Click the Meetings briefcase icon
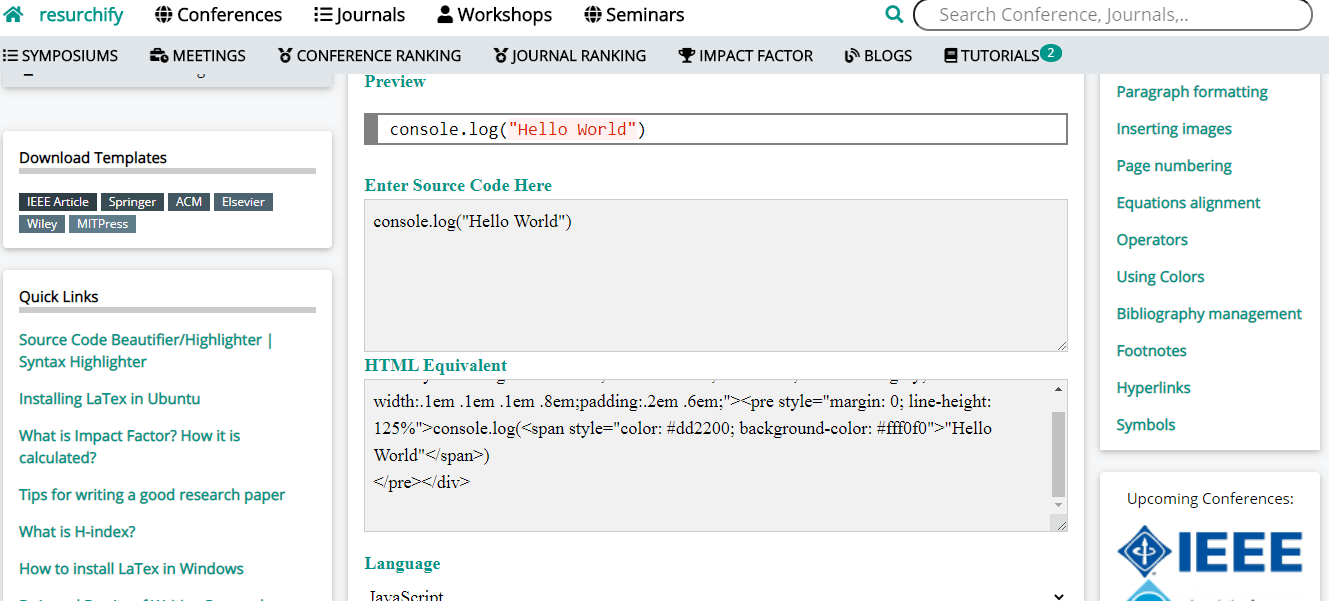 159,56
